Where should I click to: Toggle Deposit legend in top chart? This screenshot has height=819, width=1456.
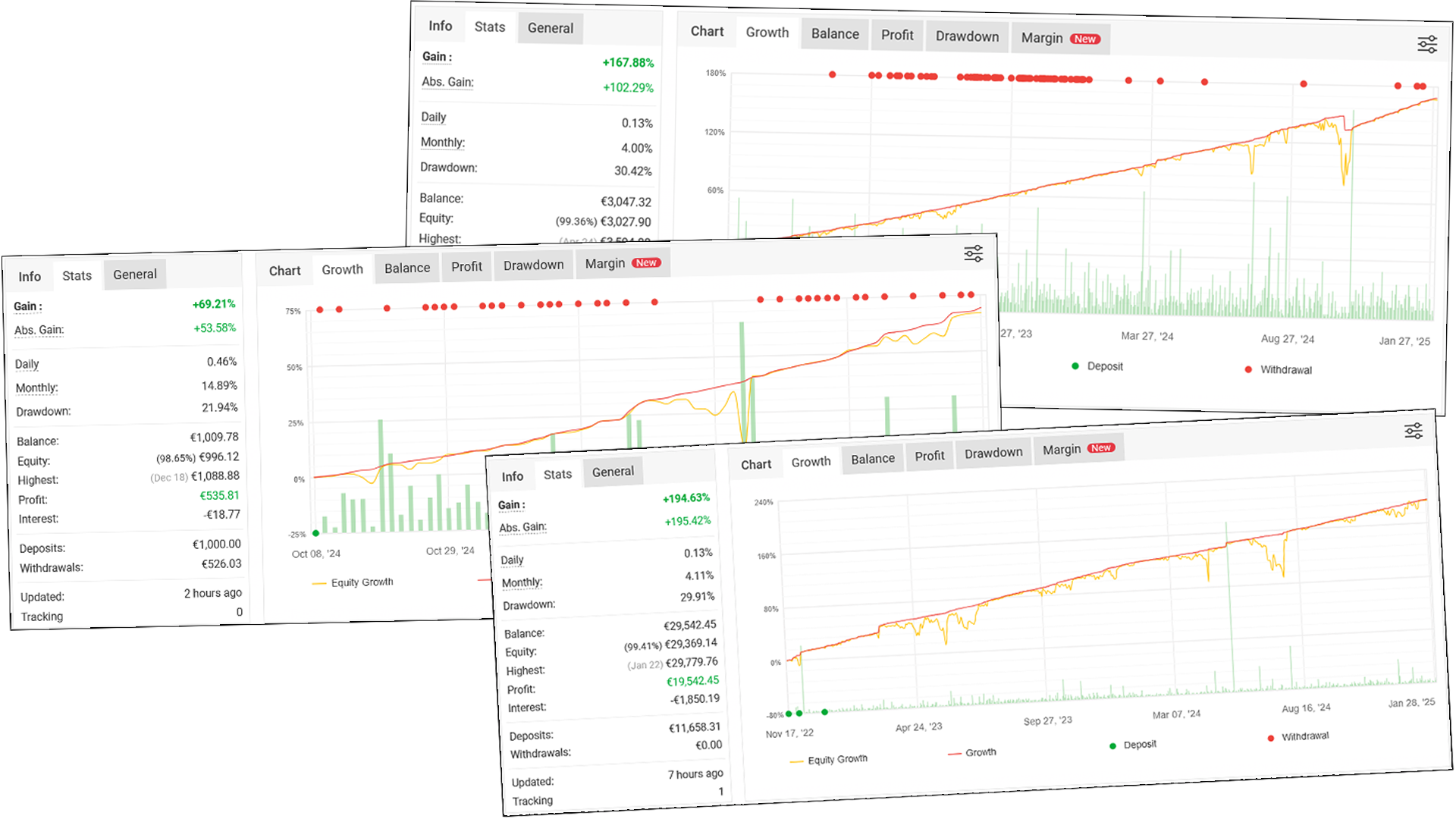[1097, 366]
